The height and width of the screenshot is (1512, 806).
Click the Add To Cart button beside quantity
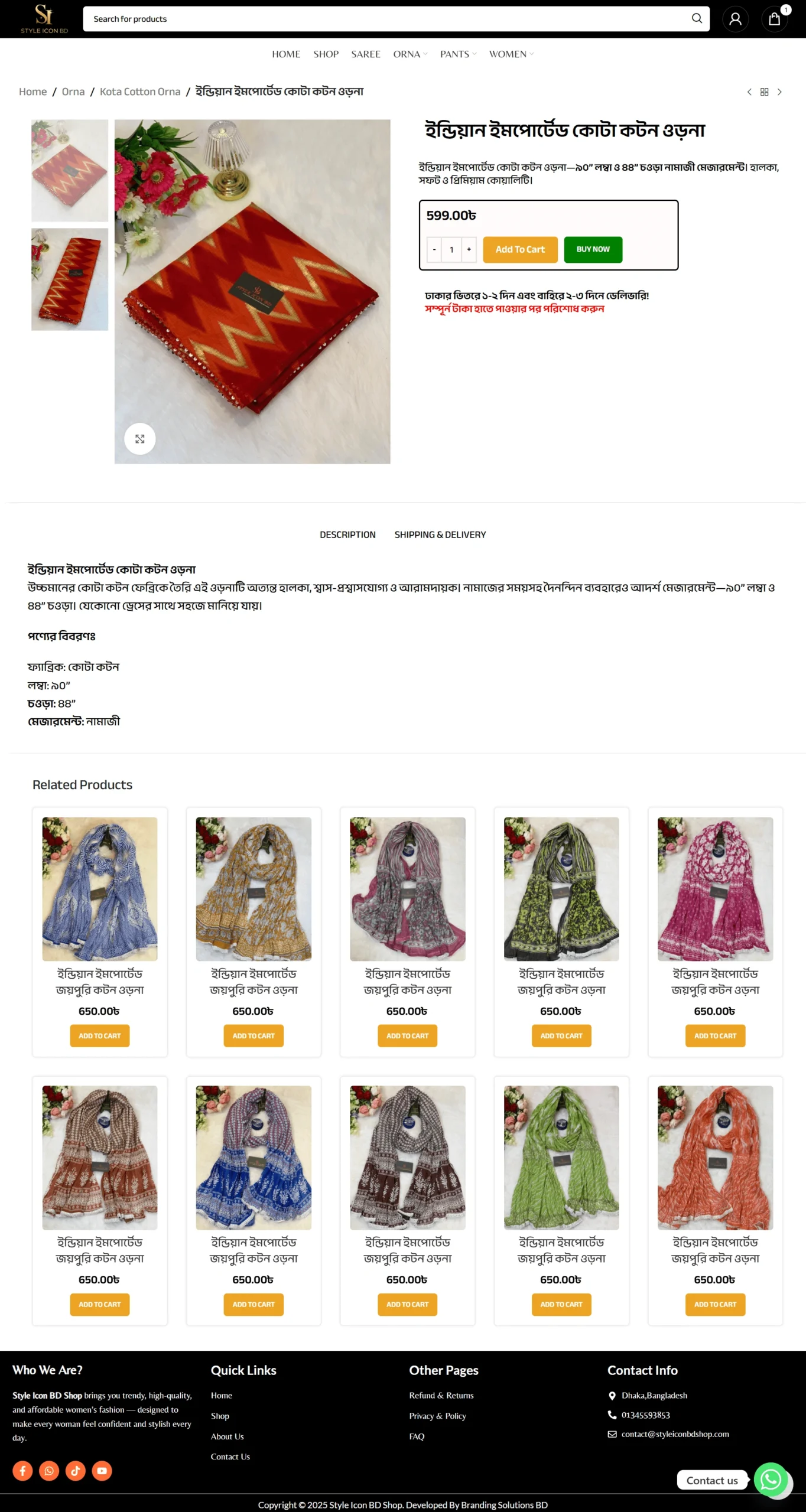point(520,249)
